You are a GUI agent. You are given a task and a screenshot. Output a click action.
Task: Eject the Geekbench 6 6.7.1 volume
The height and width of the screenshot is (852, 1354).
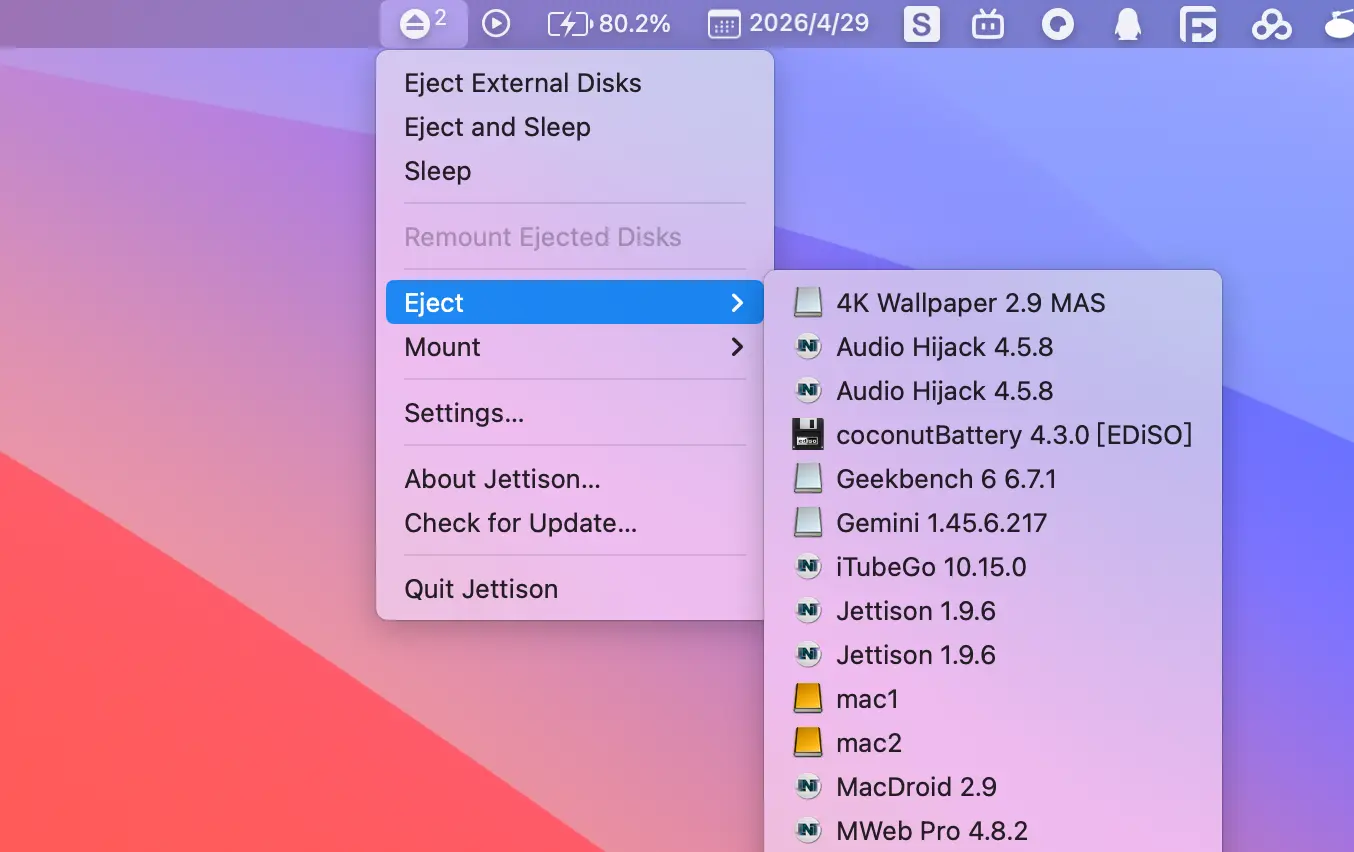point(993,479)
